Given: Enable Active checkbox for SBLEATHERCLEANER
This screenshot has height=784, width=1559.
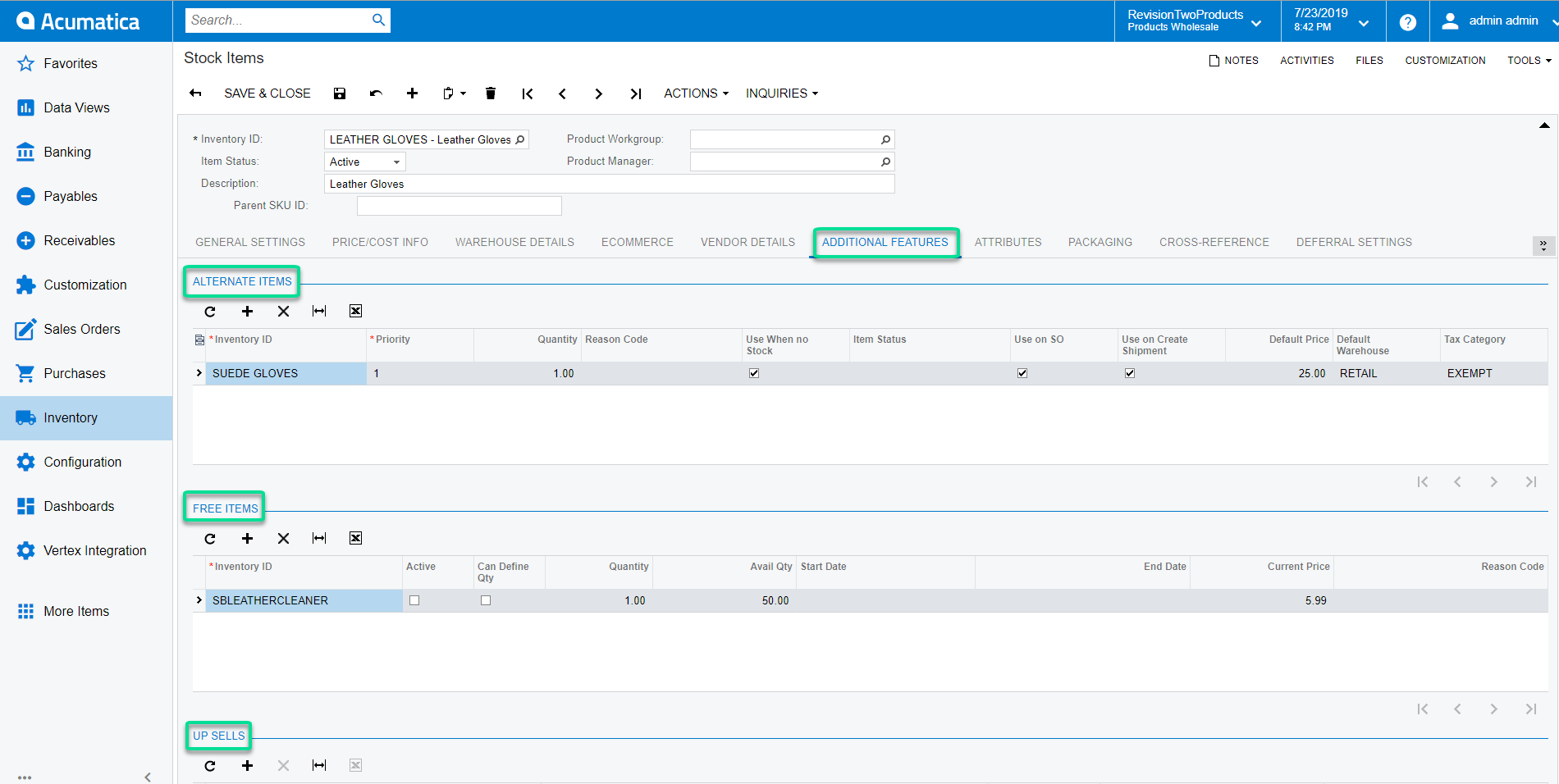Looking at the screenshot, I should coord(414,600).
